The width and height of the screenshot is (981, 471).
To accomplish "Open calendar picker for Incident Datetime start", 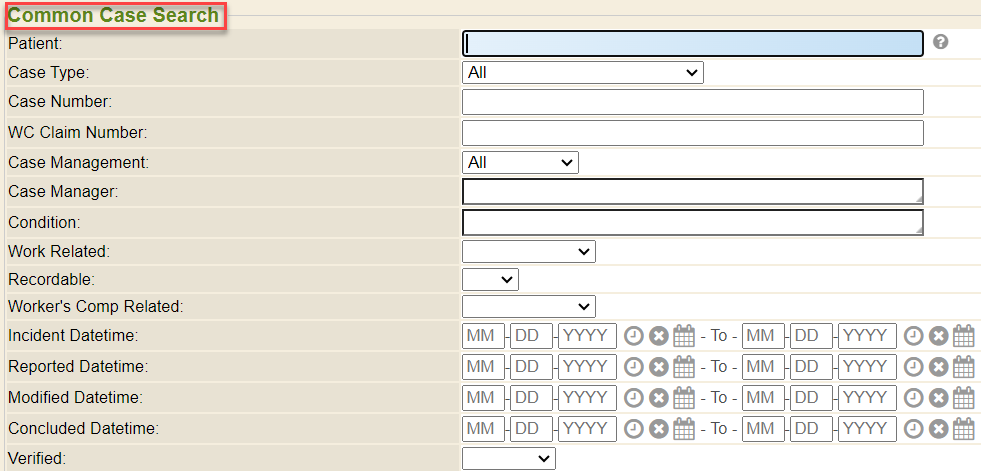I will (x=683, y=336).
